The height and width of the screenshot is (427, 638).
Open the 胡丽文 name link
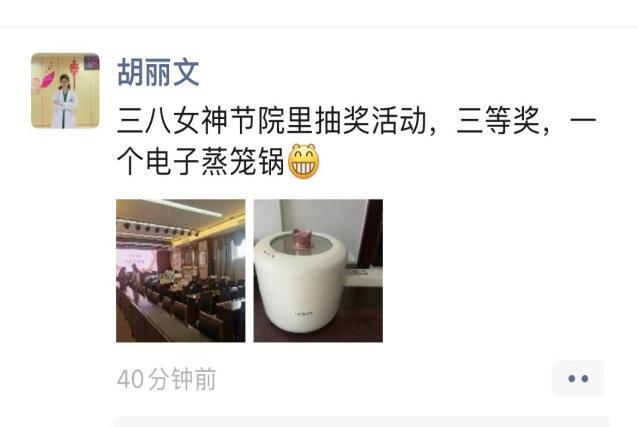click(158, 72)
